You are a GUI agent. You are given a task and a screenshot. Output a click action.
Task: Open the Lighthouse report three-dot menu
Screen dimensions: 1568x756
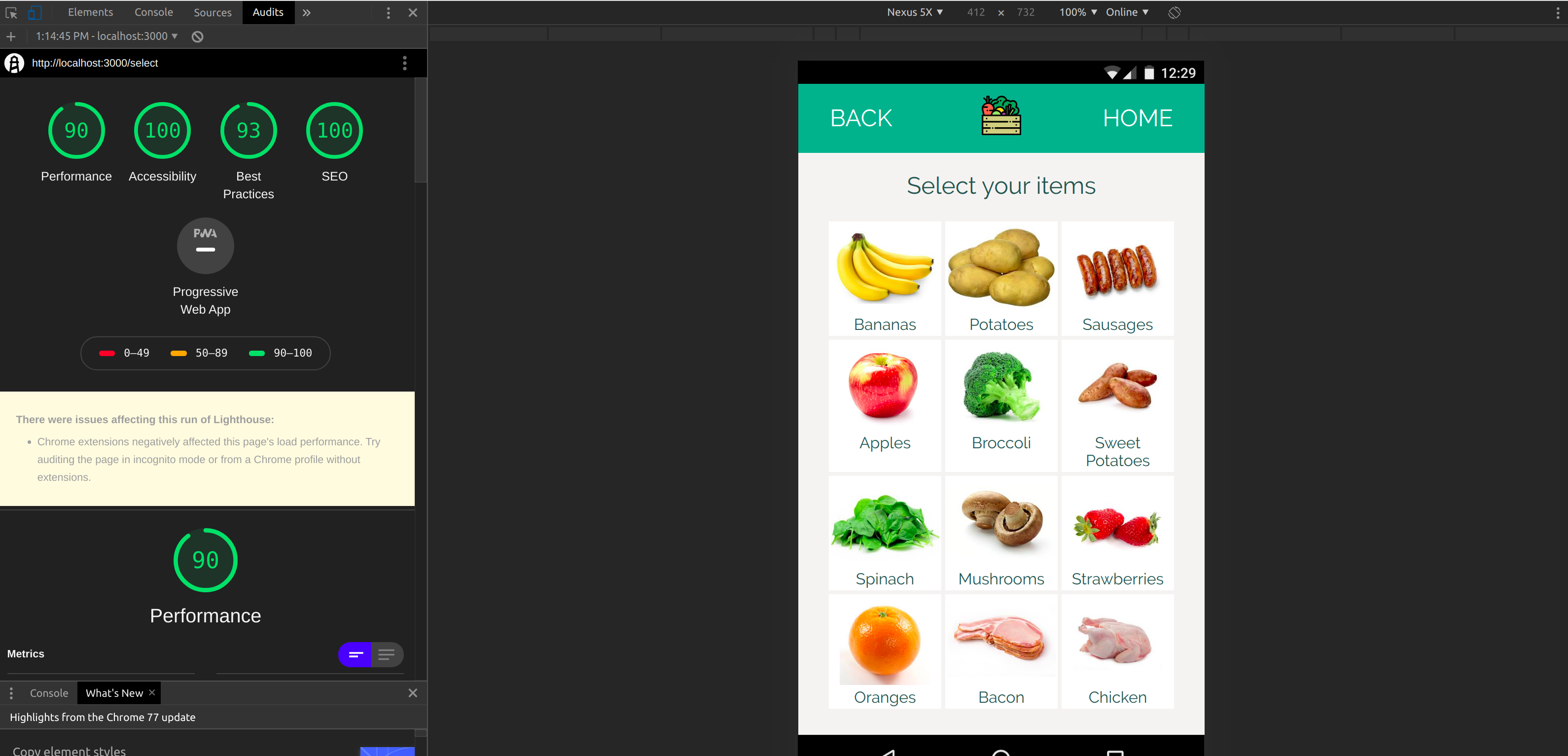point(405,63)
